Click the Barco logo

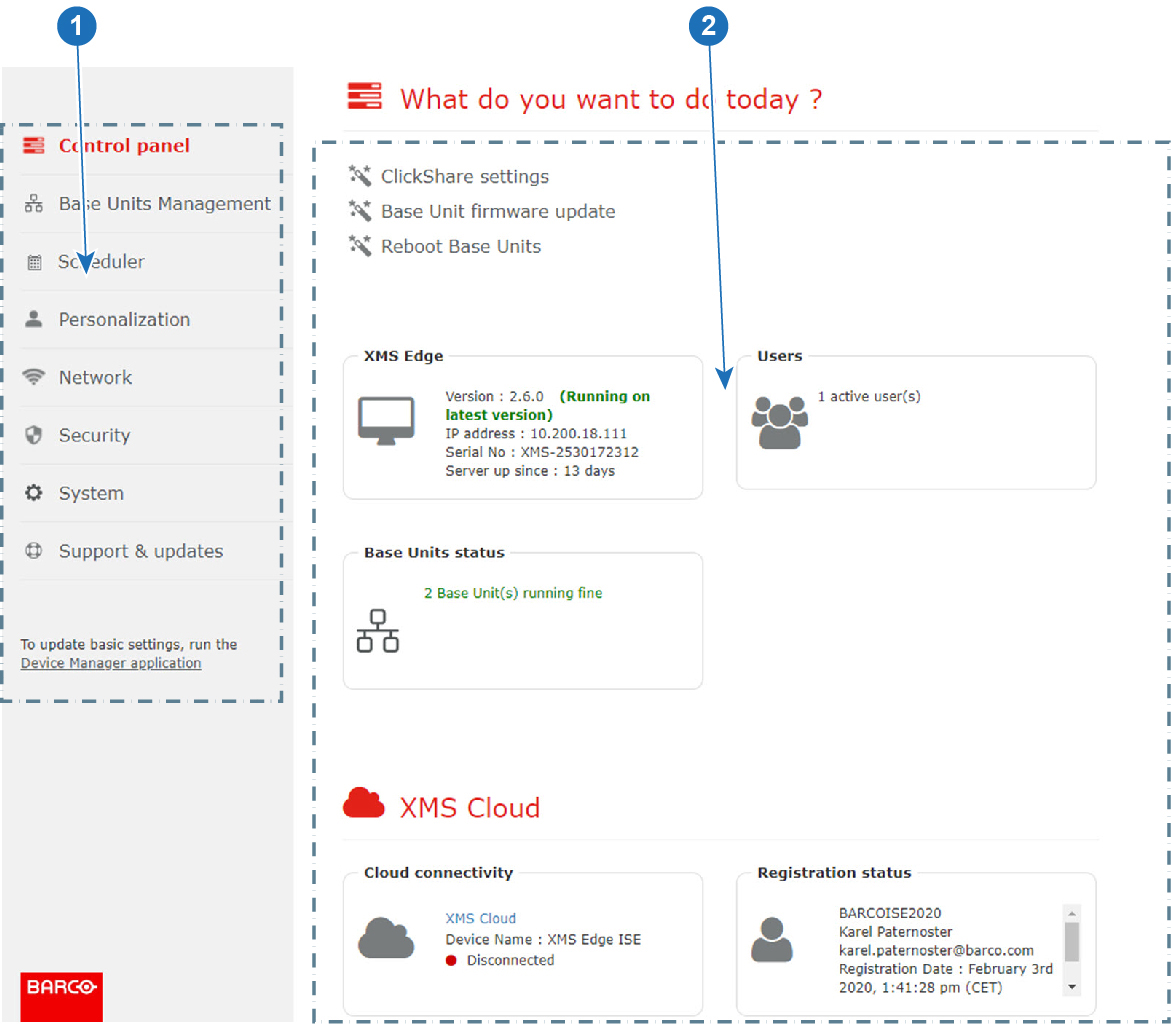[x=61, y=996]
